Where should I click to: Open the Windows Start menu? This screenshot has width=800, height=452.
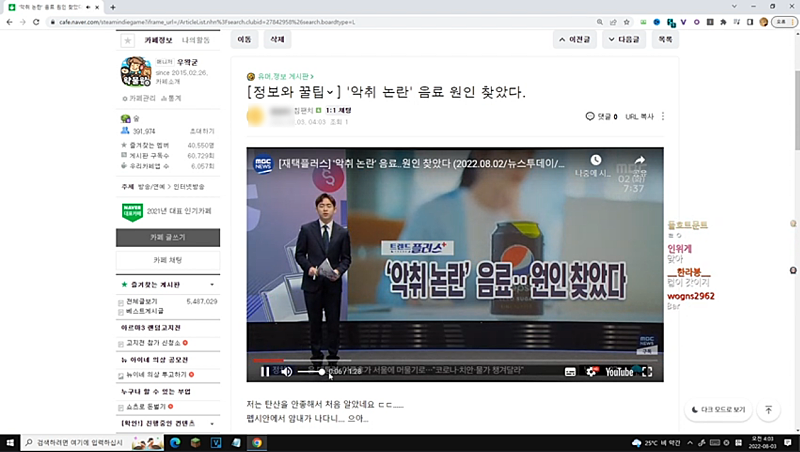pos(10,443)
